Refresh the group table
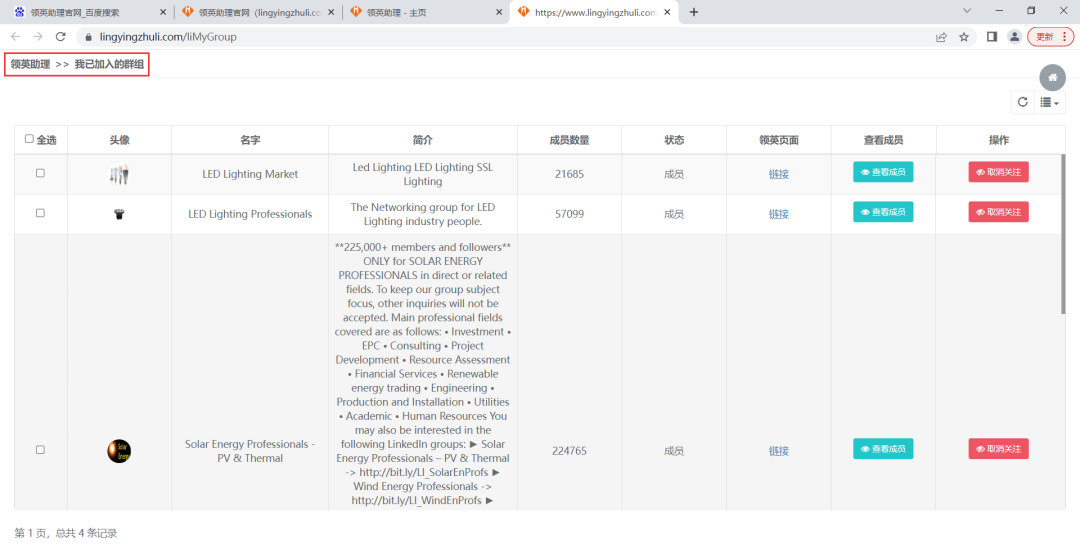Viewport: 1080px width, 548px height. tap(1023, 102)
